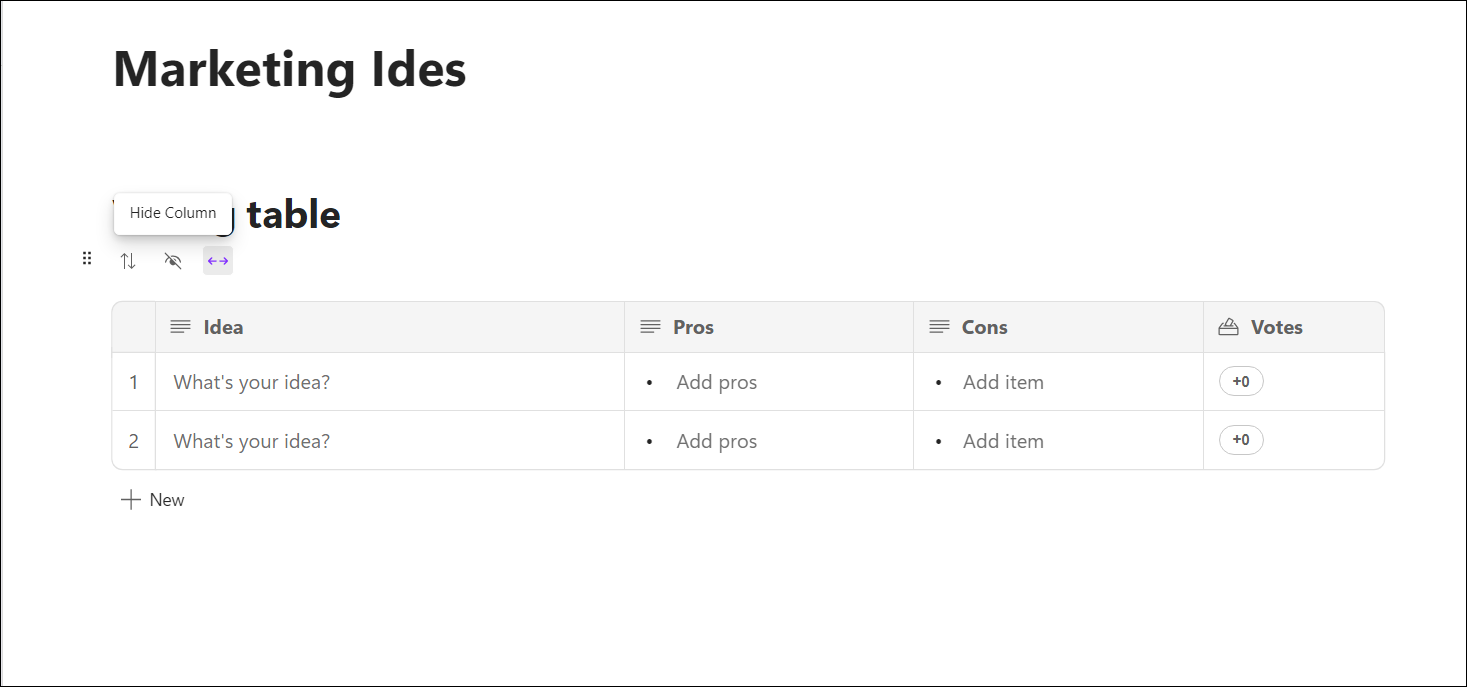Image resolution: width=1467 pixels, height=687 pixels.
Task: Open the Pros column header menu
Action: 769,327
